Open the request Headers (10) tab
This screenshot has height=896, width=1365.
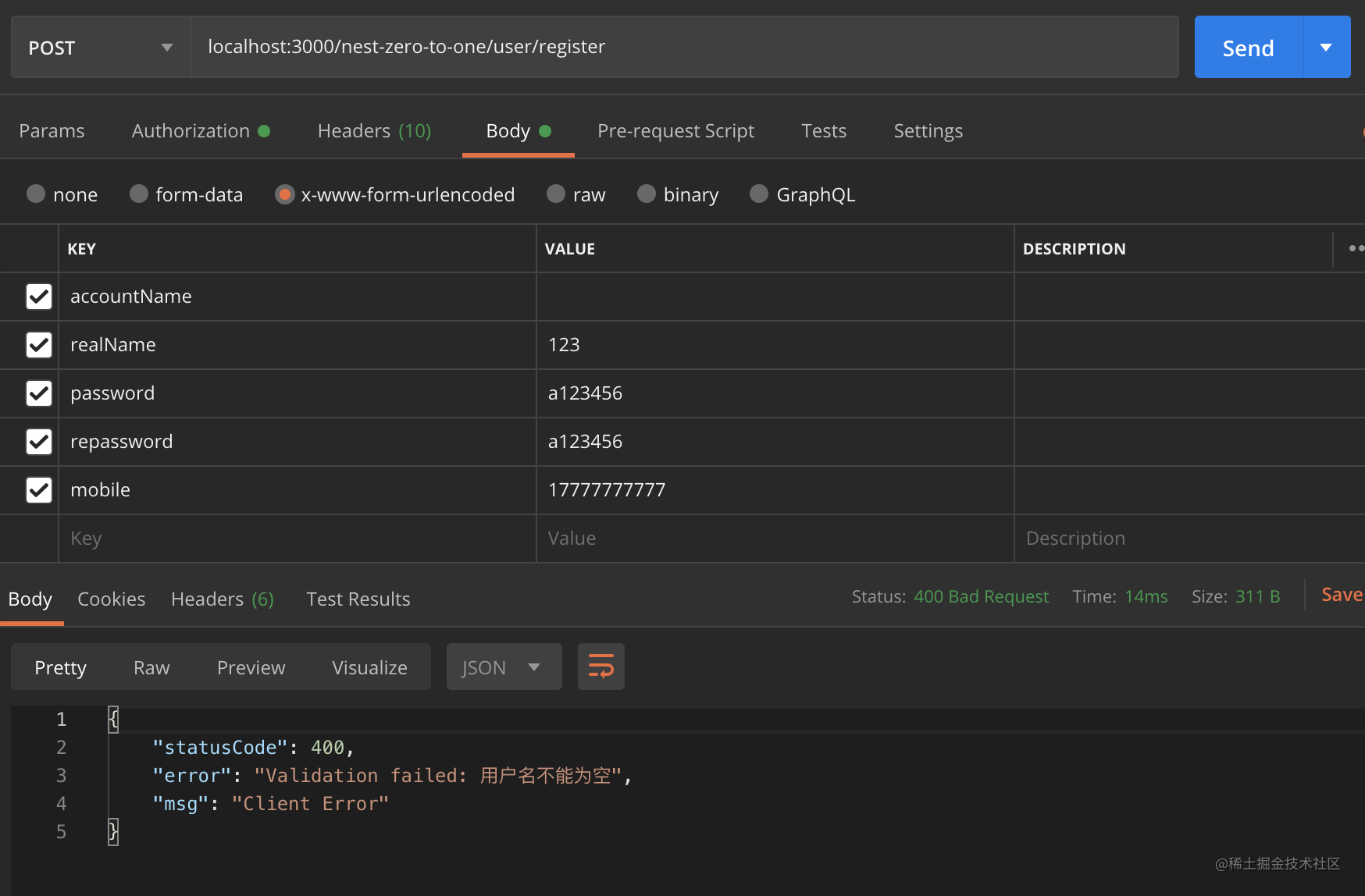[x=375, y=130]
